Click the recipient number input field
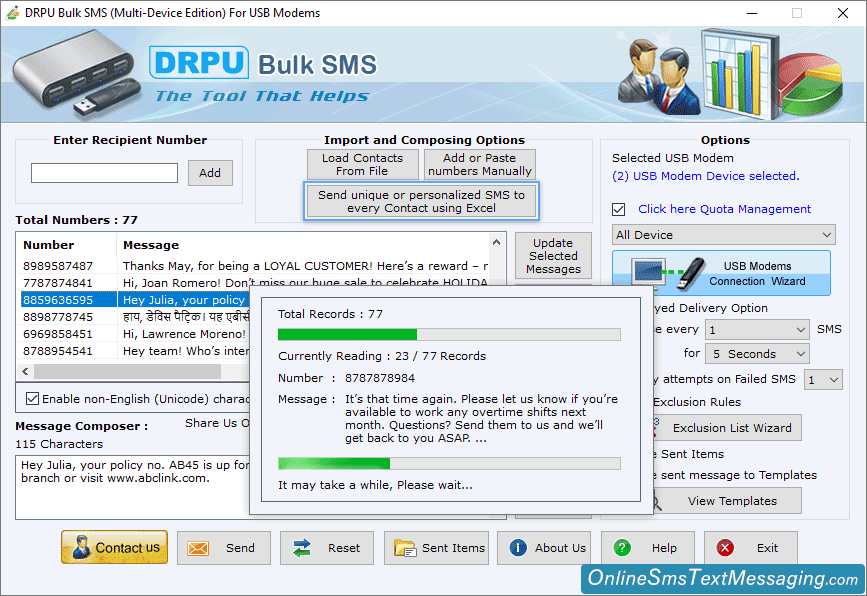 (105, 173)
